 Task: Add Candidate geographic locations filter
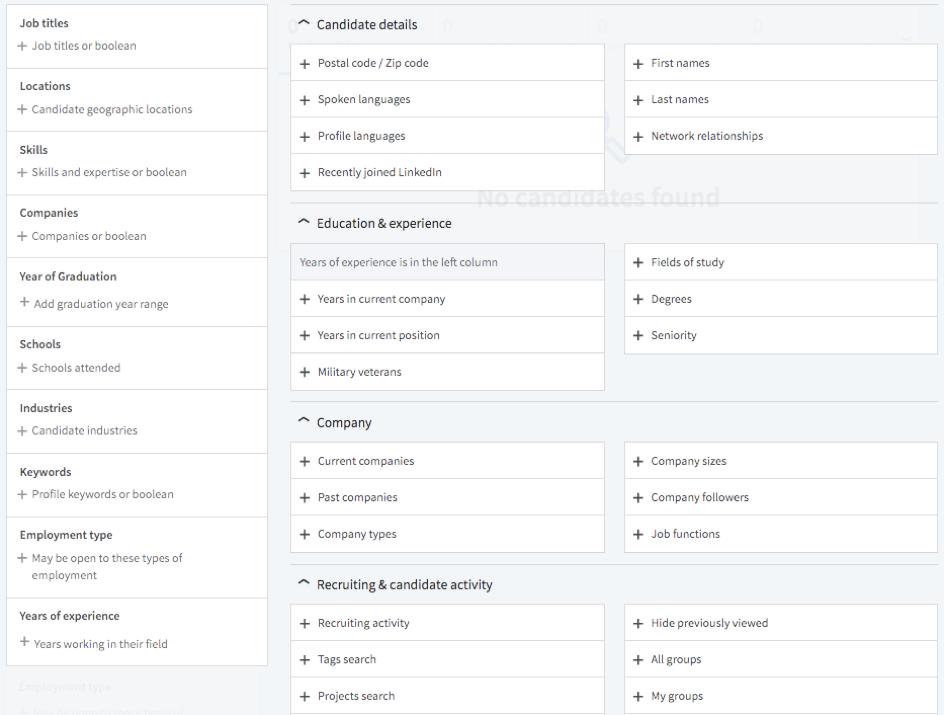click(x=105, y=109)
